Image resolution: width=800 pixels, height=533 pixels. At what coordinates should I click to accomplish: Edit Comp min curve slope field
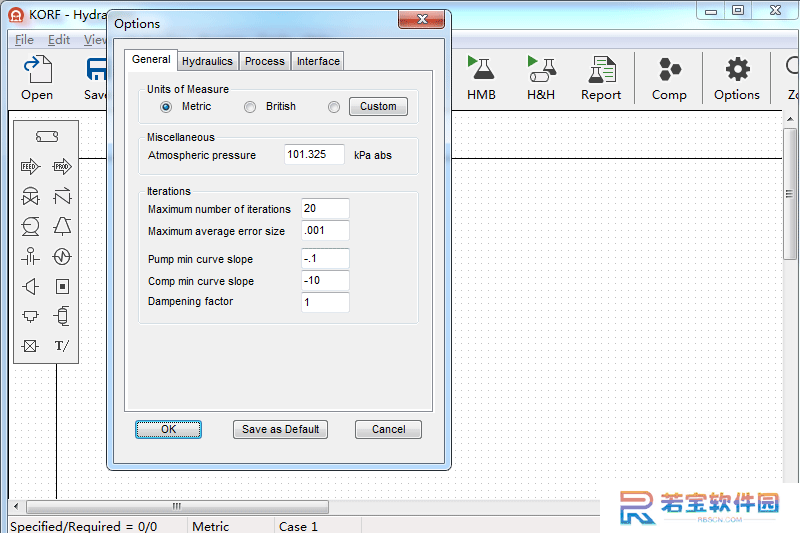(x=325, y=281)
